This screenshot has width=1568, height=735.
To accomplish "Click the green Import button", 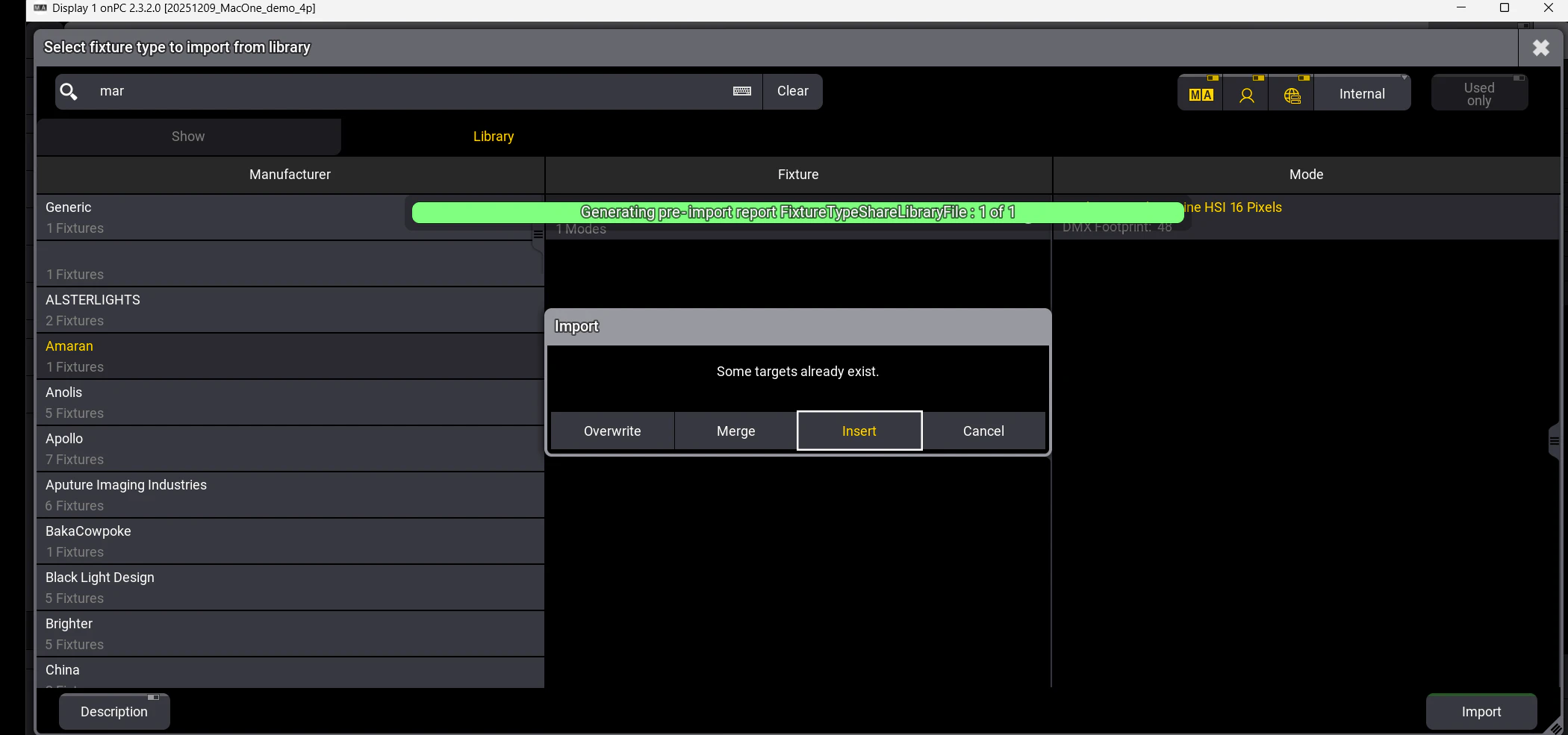I will [x=1481, y=711].
